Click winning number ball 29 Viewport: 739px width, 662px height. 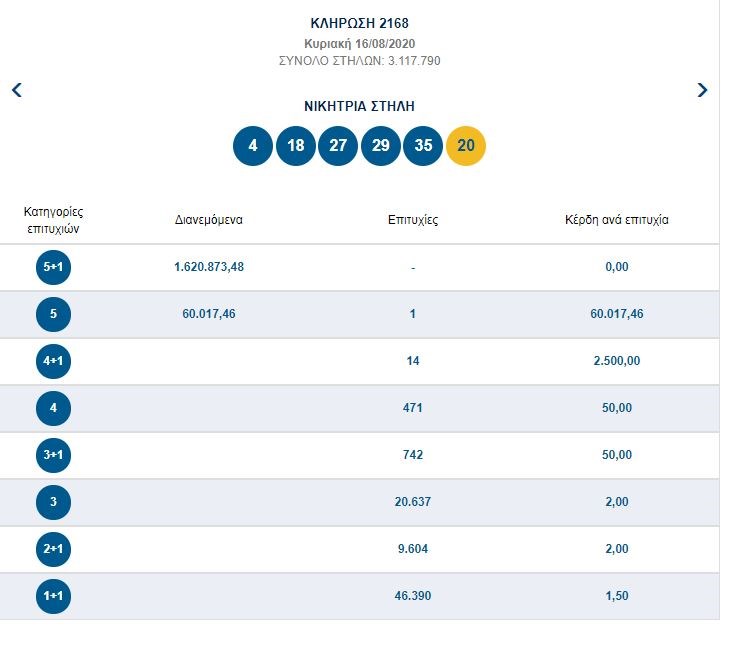380,146
